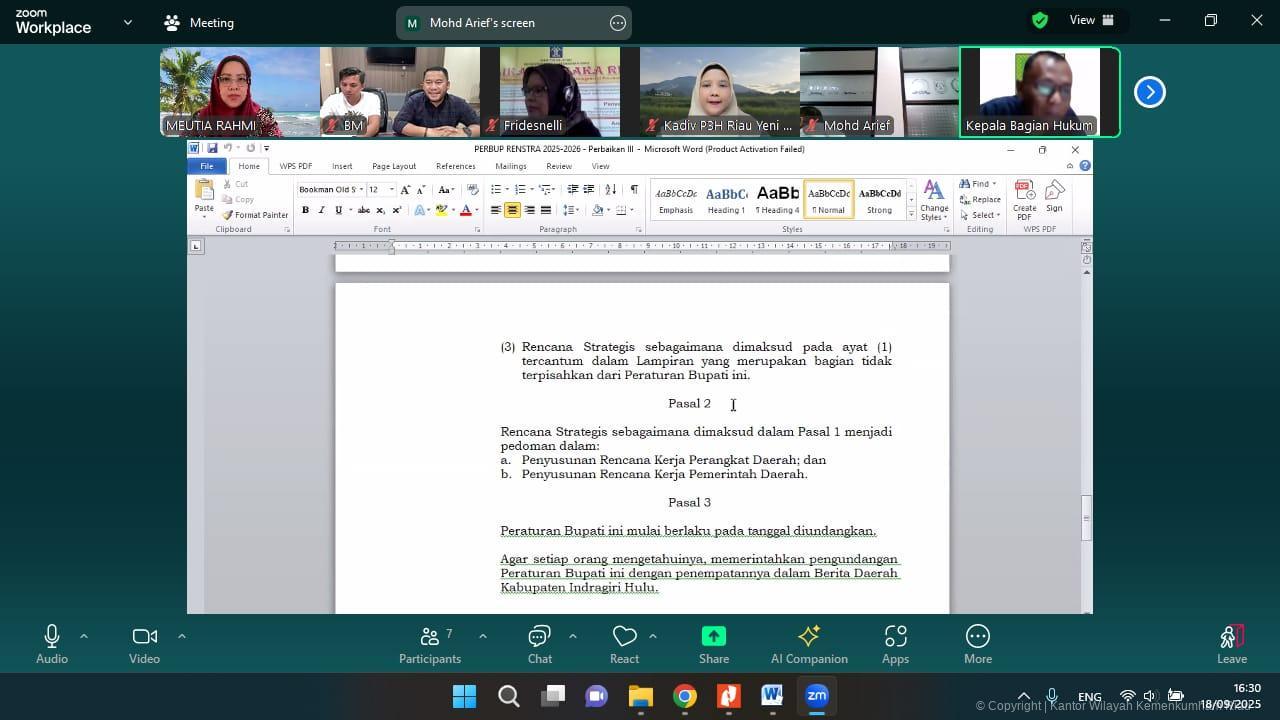Open options for Mohd Arief's screen
Viewport: 1280px width, 720px height.
tap(617, 23)
